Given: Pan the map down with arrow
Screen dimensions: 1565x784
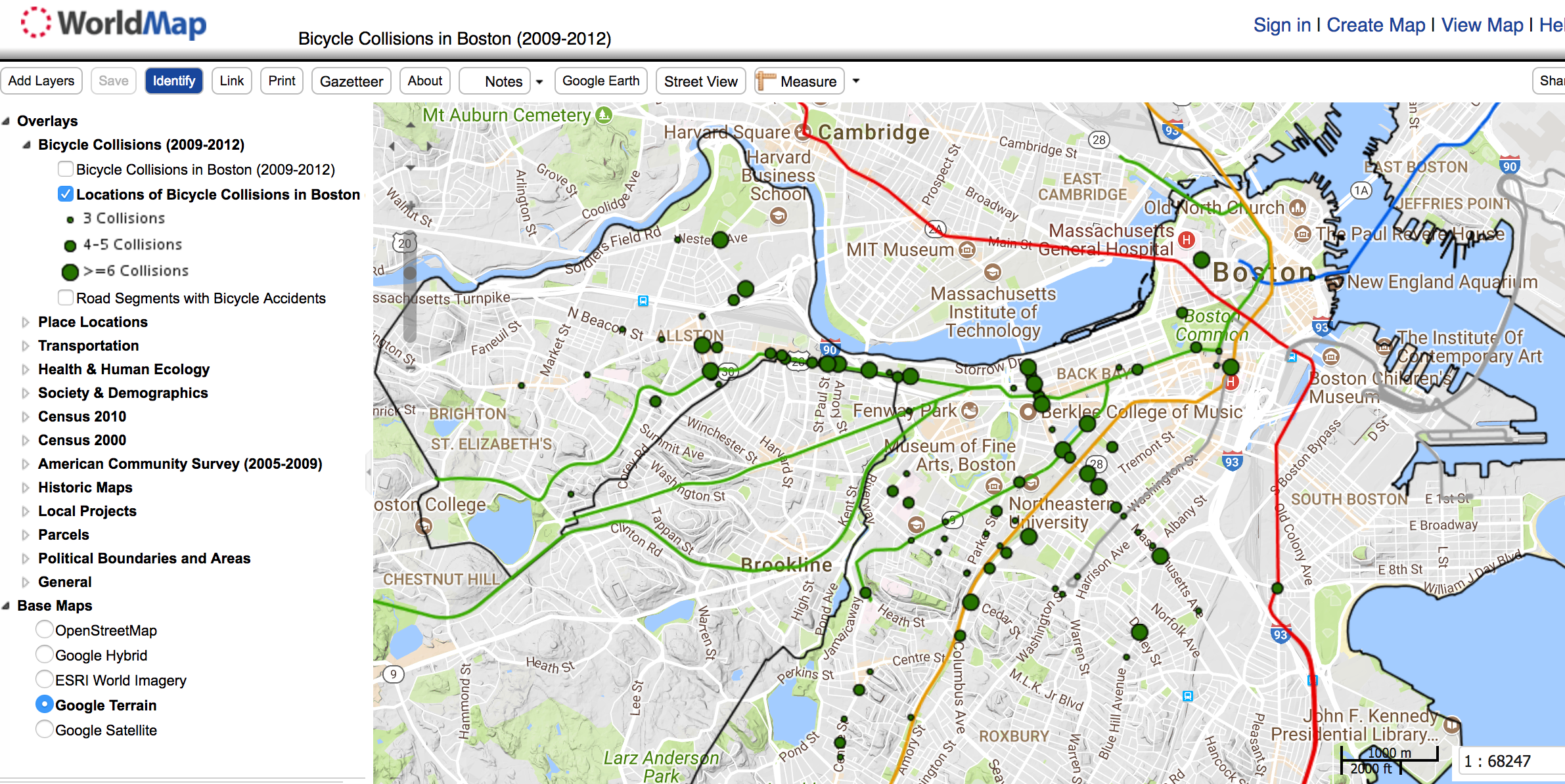Looking at the screenshot, I should pos(411,168).
